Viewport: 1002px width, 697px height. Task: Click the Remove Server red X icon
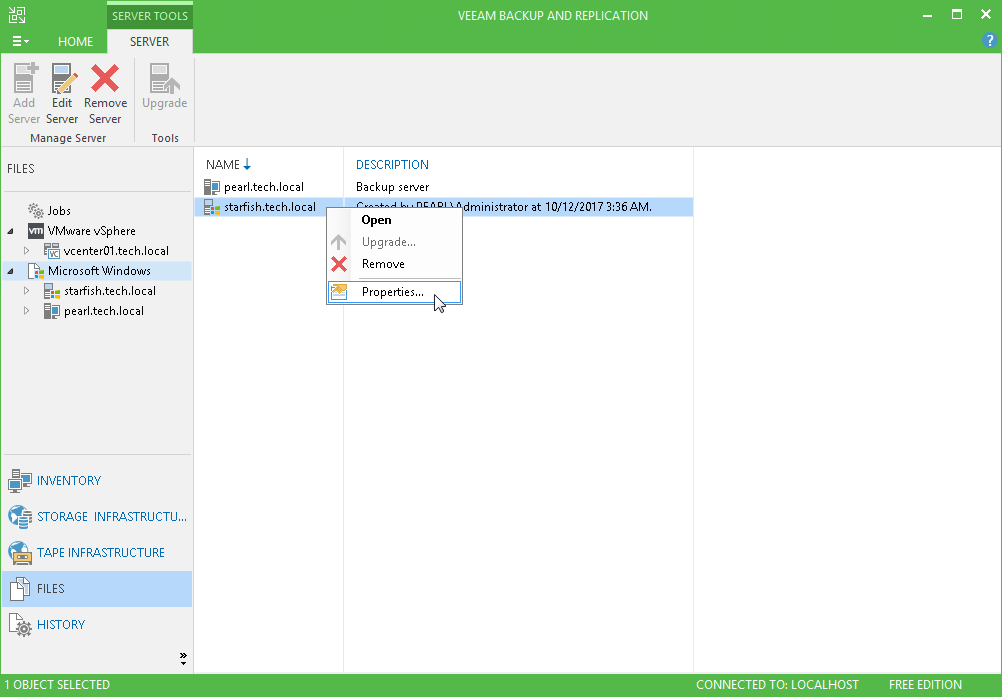coord(105,78)
